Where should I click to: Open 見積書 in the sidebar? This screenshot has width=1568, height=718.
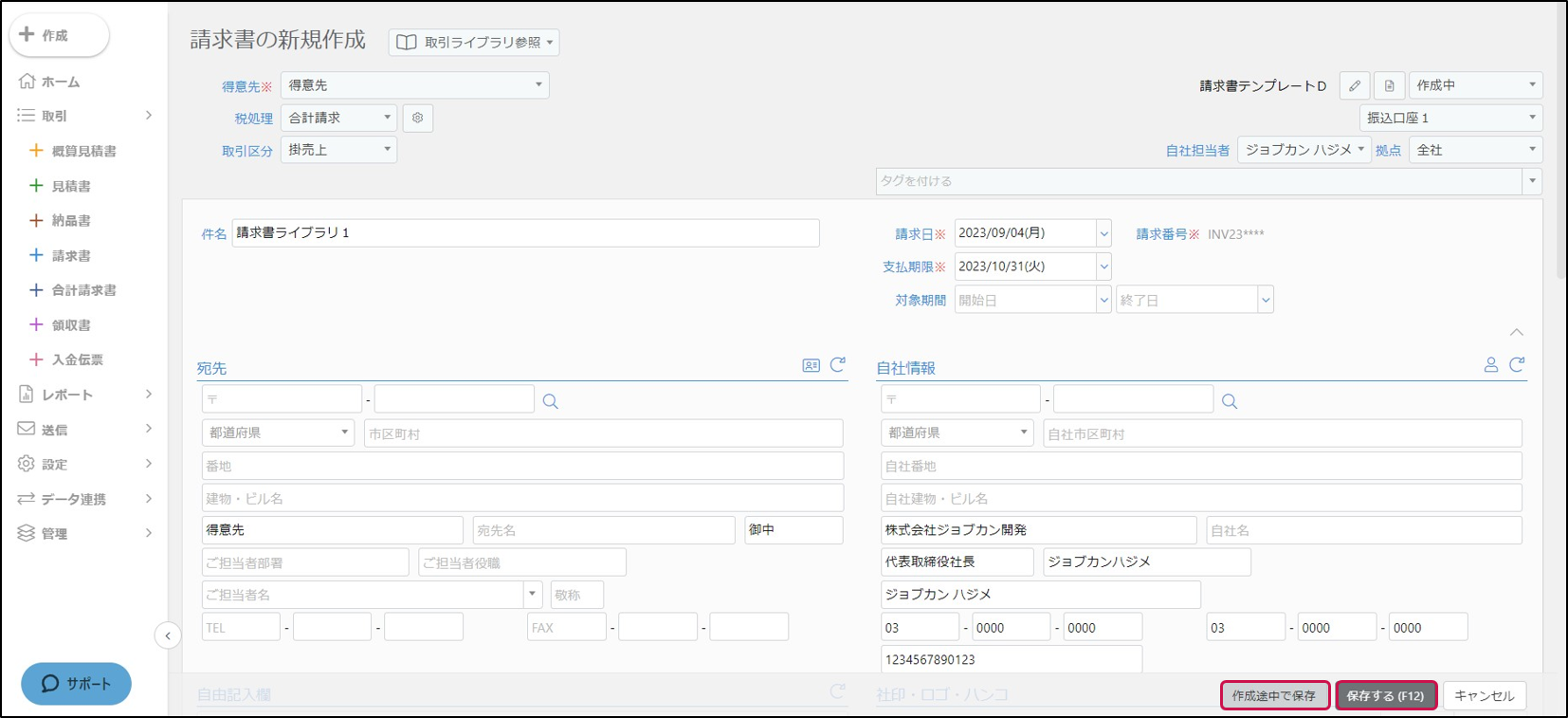(x=71, y=186)
